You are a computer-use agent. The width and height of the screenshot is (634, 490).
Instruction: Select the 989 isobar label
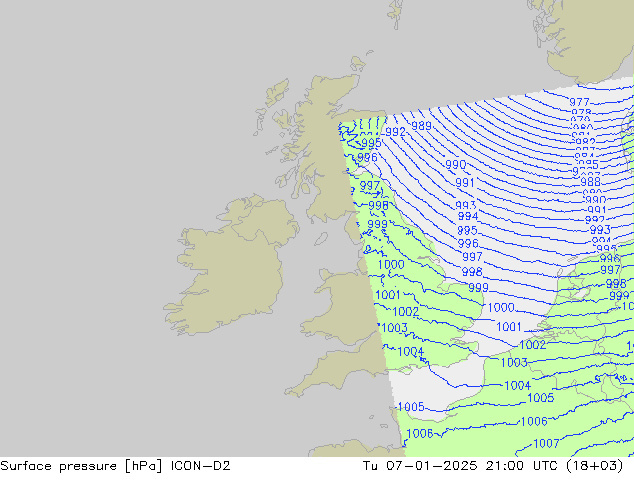point(421,126)
